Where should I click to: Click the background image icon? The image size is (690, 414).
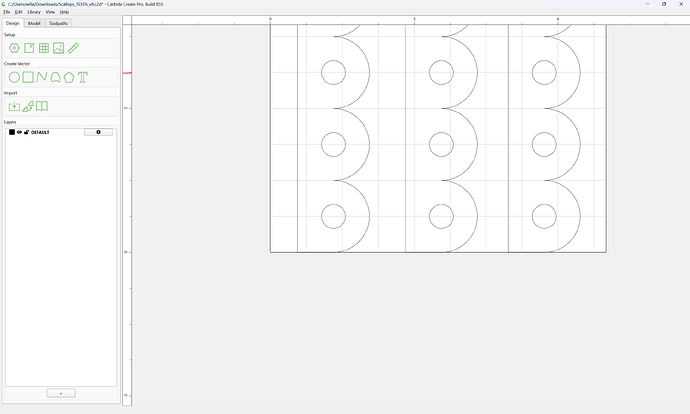point(59,48)
